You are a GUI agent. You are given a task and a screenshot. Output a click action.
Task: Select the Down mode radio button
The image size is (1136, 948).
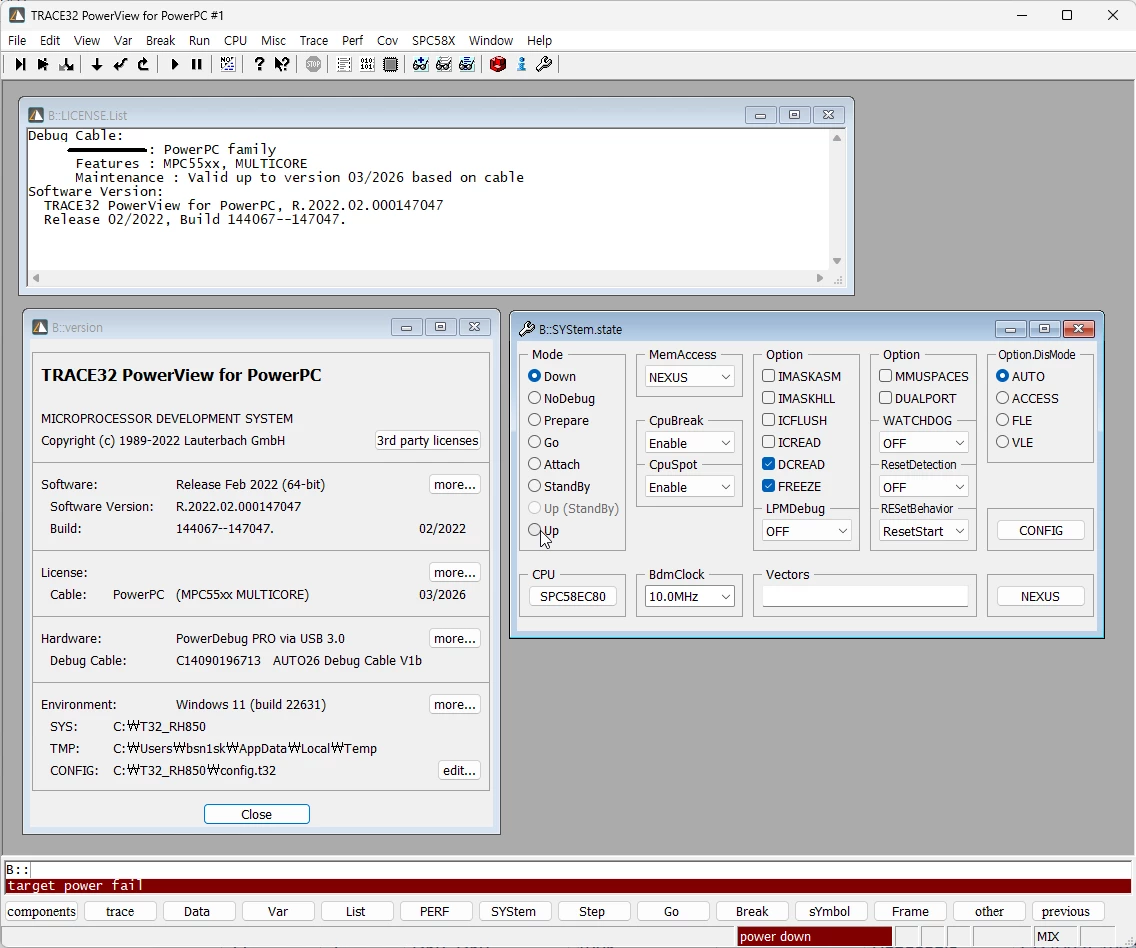coord(535,376)
